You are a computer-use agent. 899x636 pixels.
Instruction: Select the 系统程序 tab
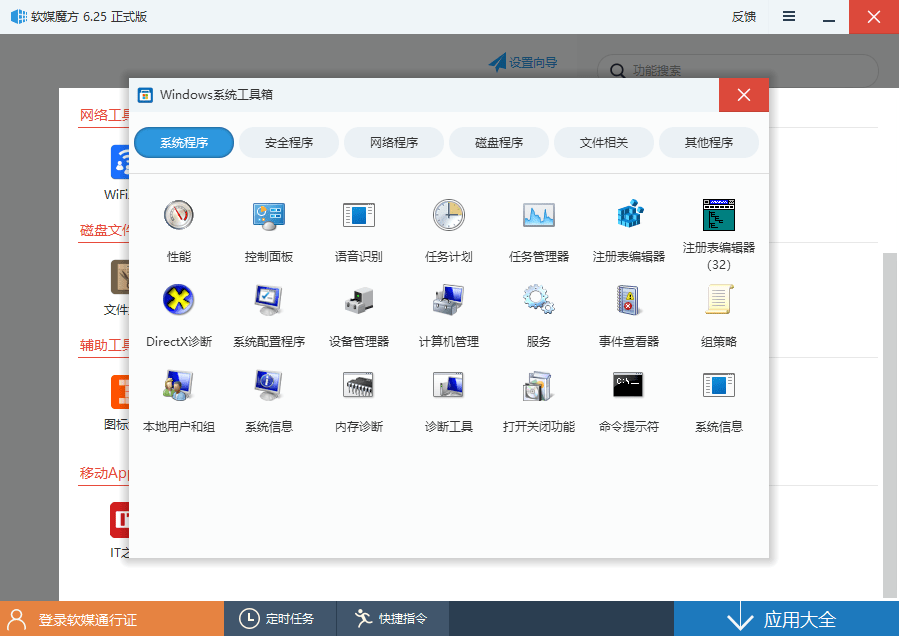[x=184, y=142]
